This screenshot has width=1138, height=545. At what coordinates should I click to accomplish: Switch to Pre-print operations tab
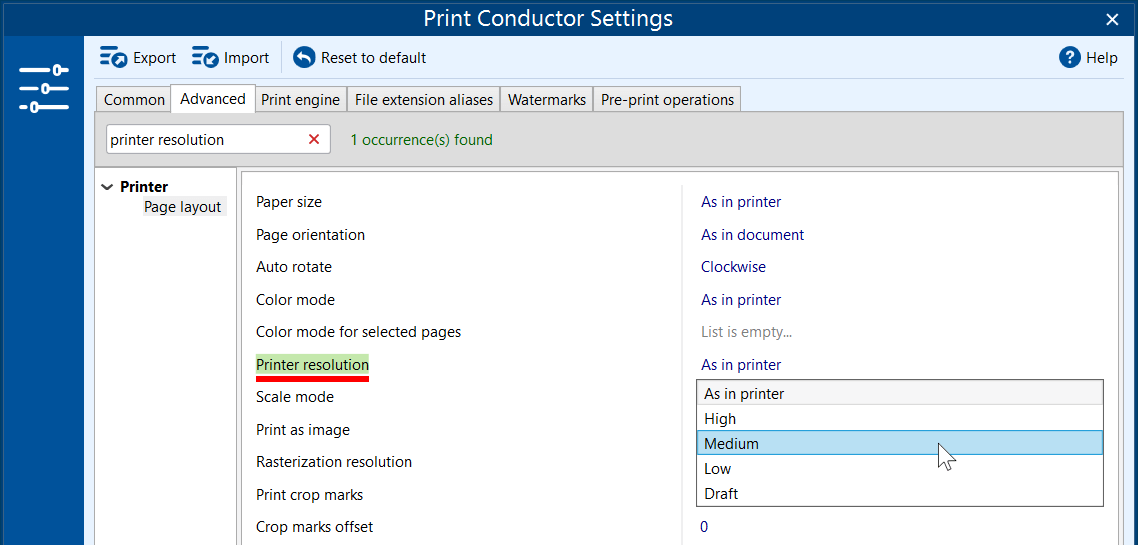[x=667, y=100]
